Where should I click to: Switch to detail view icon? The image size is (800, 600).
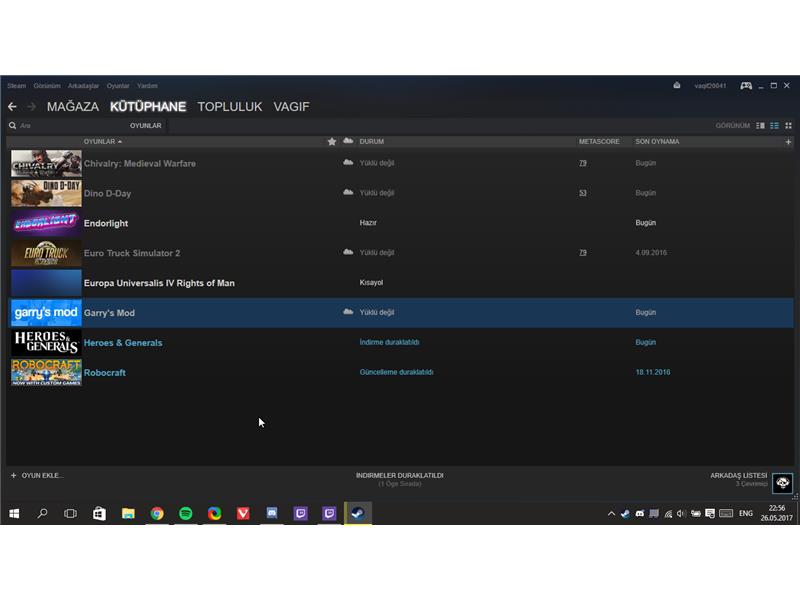point(760,126)
